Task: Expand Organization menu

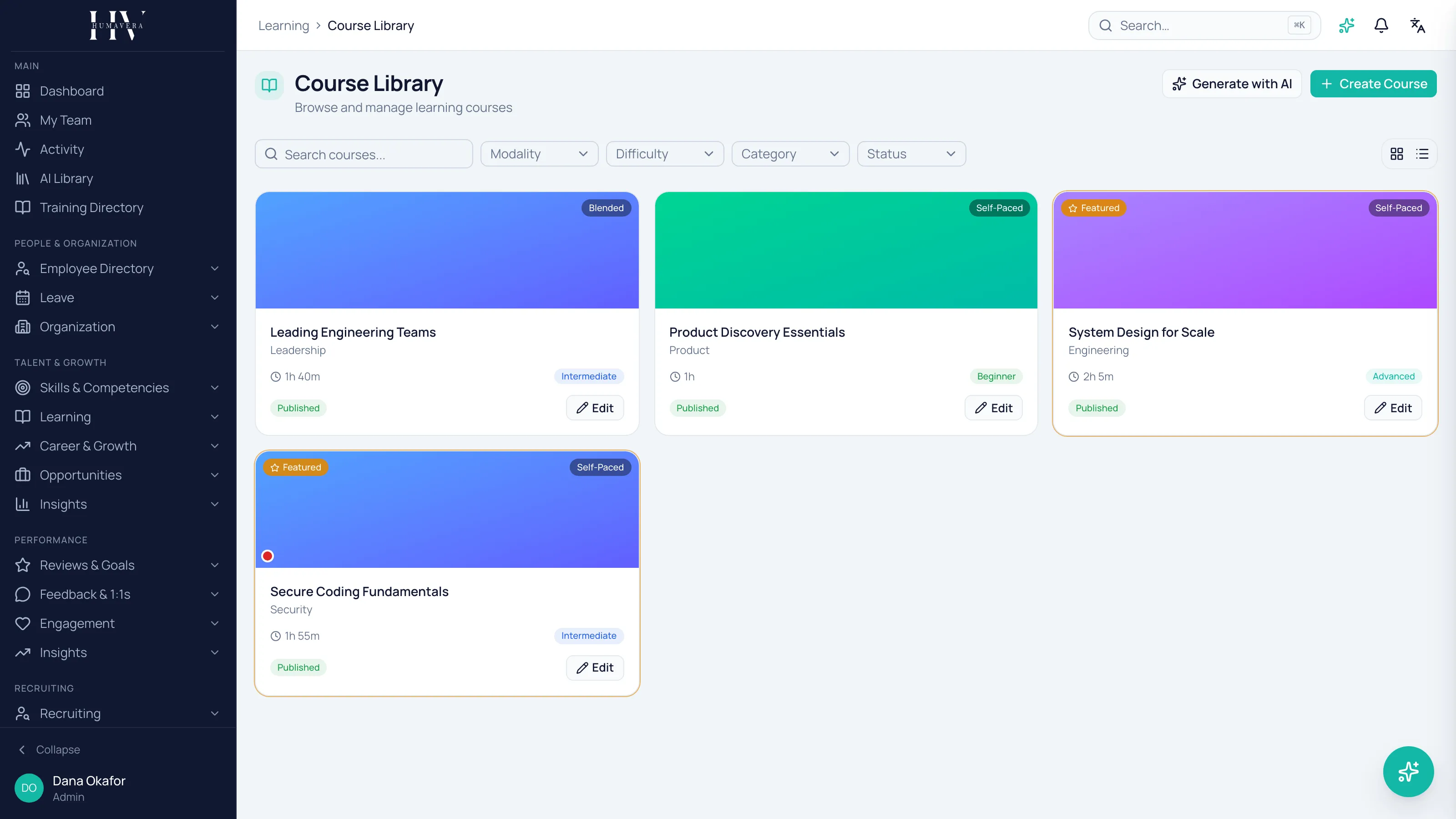Action: pyautogui.click(x=117, y=327)
